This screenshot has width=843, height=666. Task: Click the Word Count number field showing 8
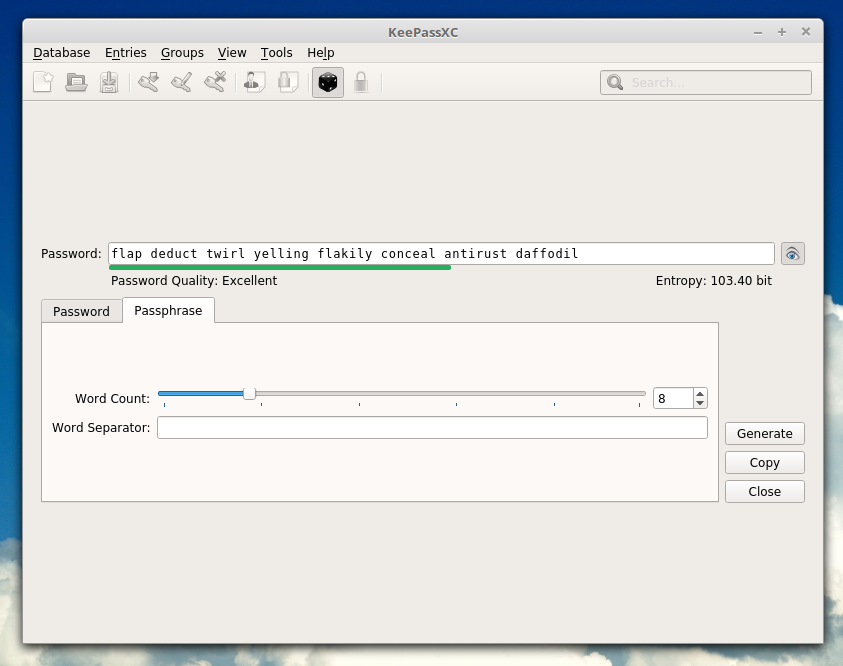674,398
